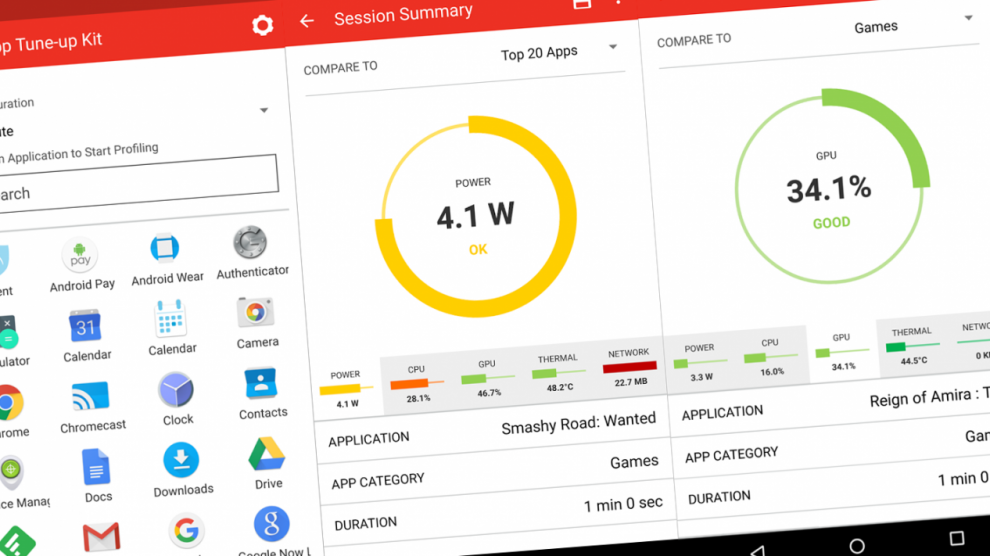Screen dimensions: 990x556
Task: Select POWER metric tab showing 4.1 W
Action: click(x=346, y=389)
